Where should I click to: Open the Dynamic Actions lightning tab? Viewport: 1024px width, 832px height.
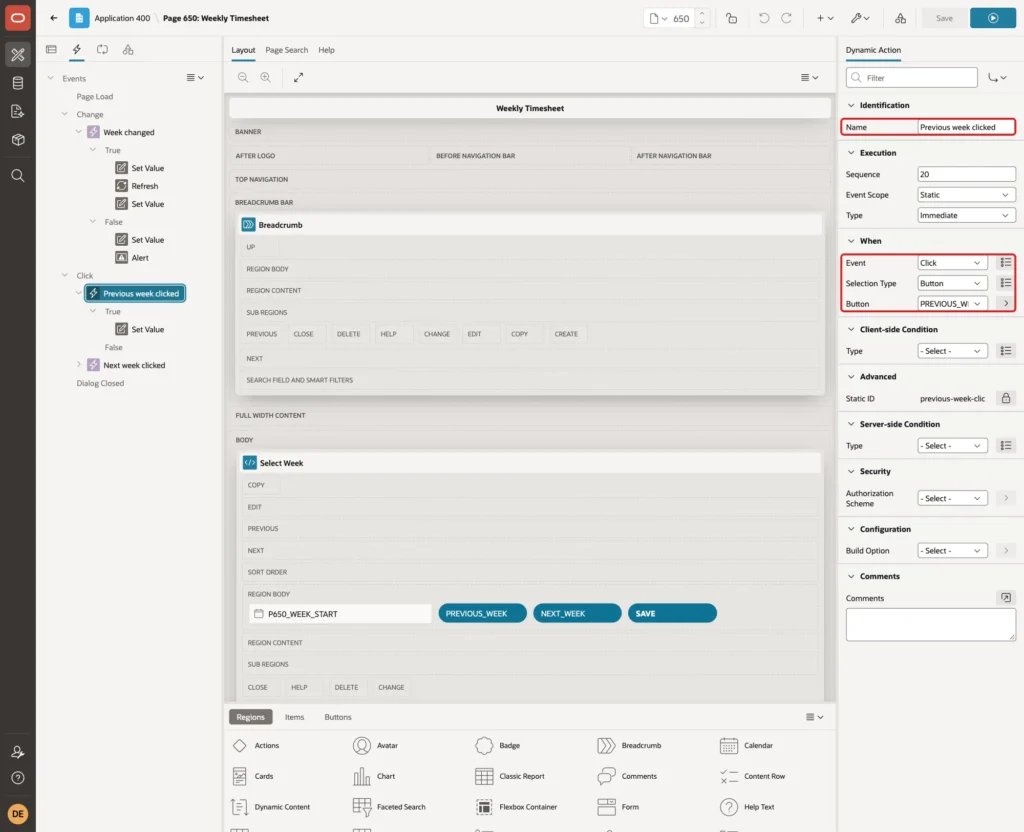(x=77, y=50)
